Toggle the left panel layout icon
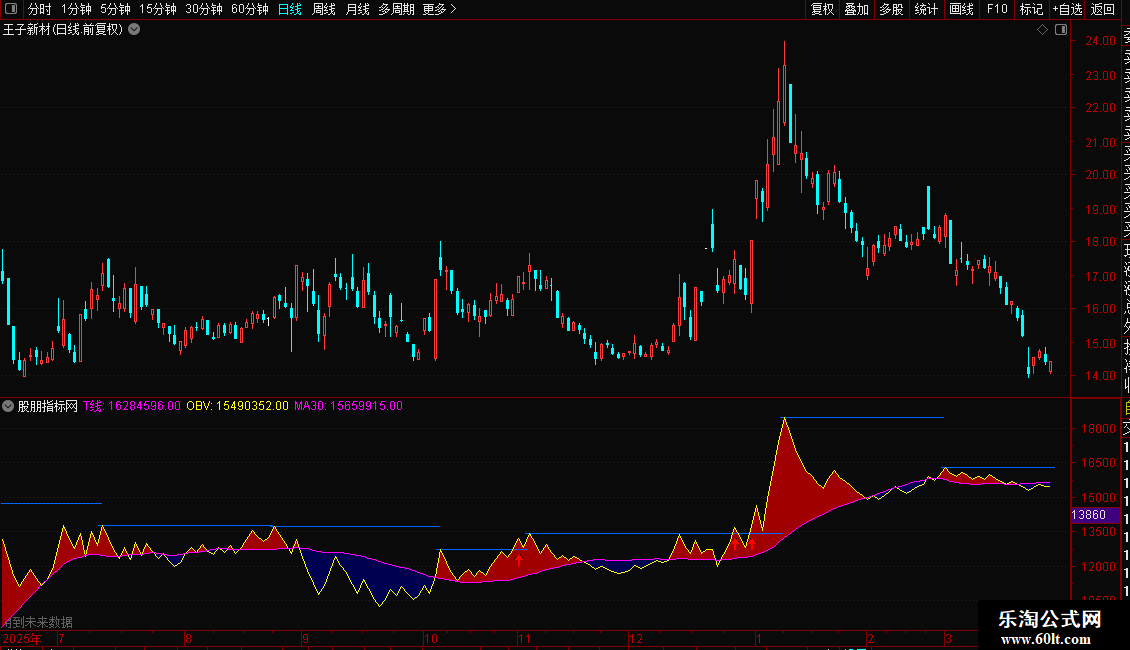 [x=11, y=9]
